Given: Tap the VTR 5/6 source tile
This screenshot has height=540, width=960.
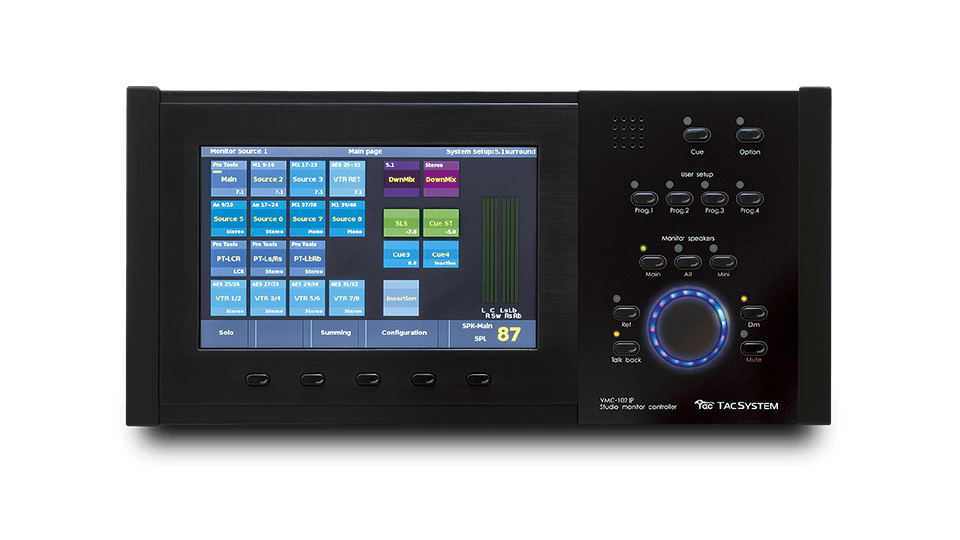Looking at the screenshot, I should coord(307,298).
